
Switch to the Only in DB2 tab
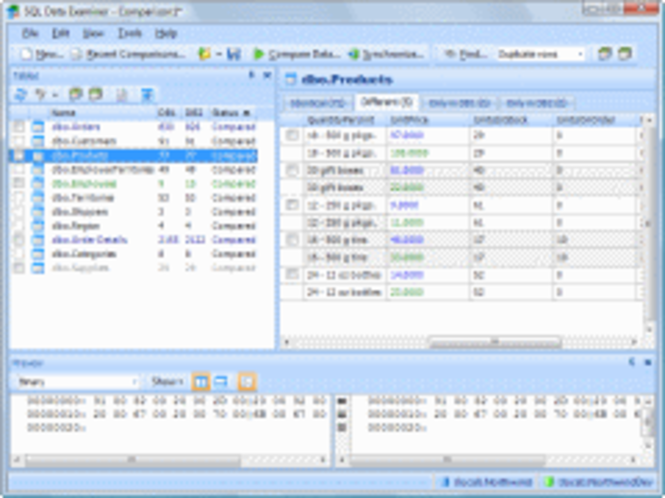point(536,103)
